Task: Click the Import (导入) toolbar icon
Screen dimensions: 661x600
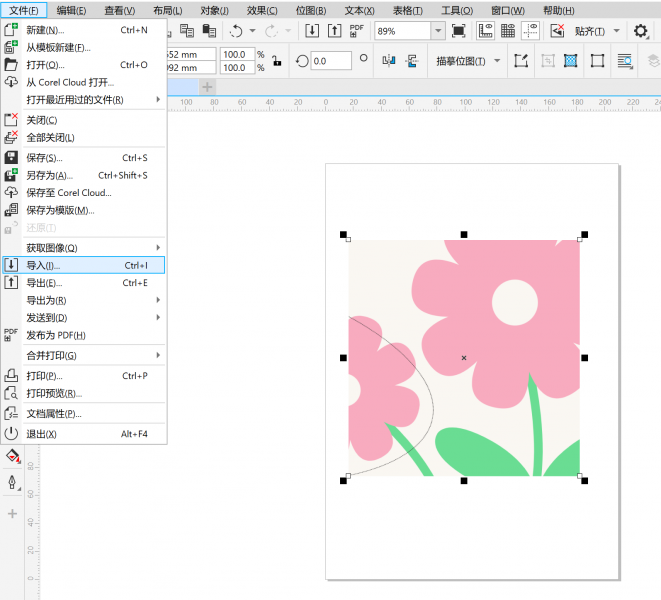Action: pos(311,31)
